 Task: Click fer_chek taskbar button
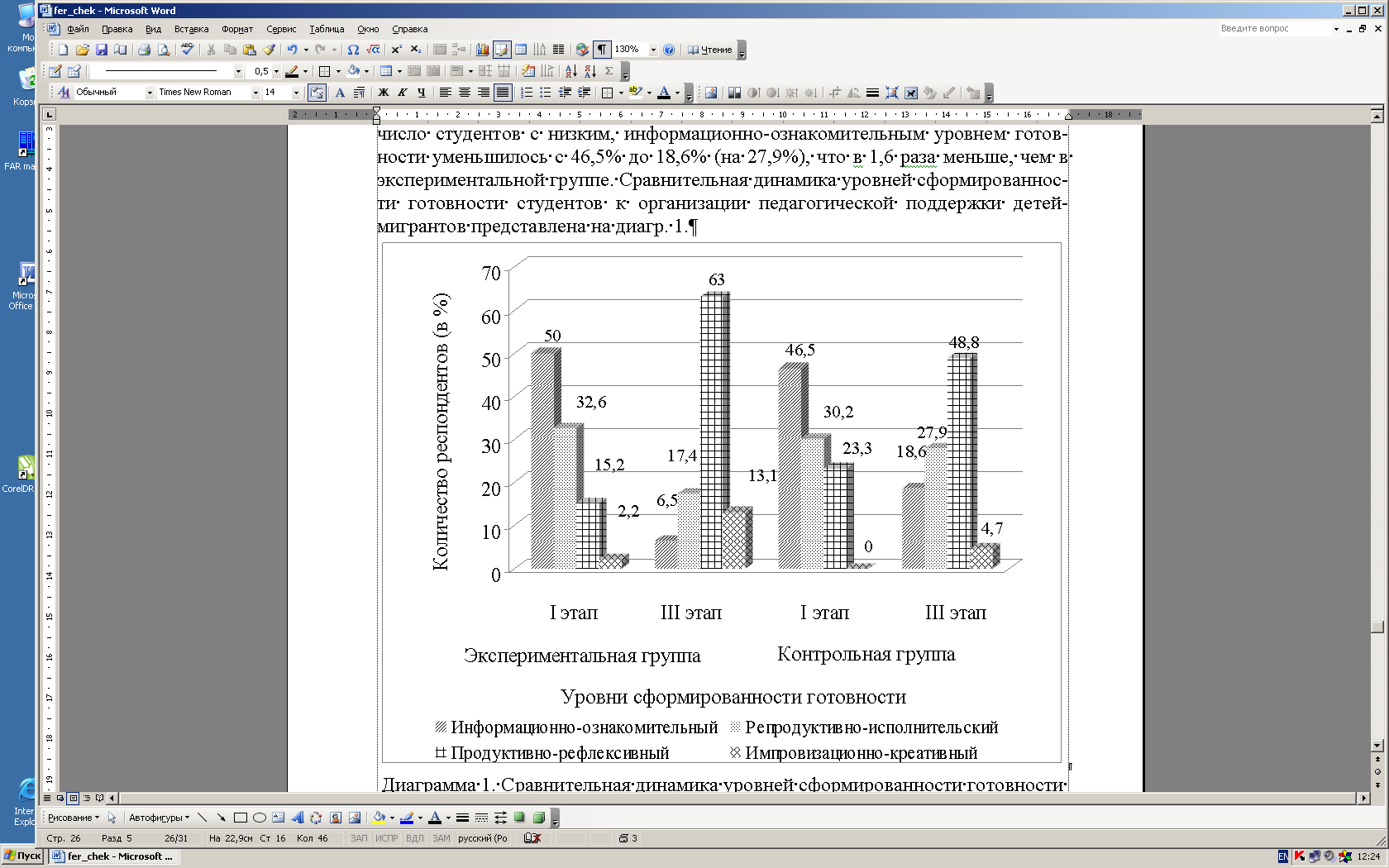pyautogui.click(x=113, y=856)
